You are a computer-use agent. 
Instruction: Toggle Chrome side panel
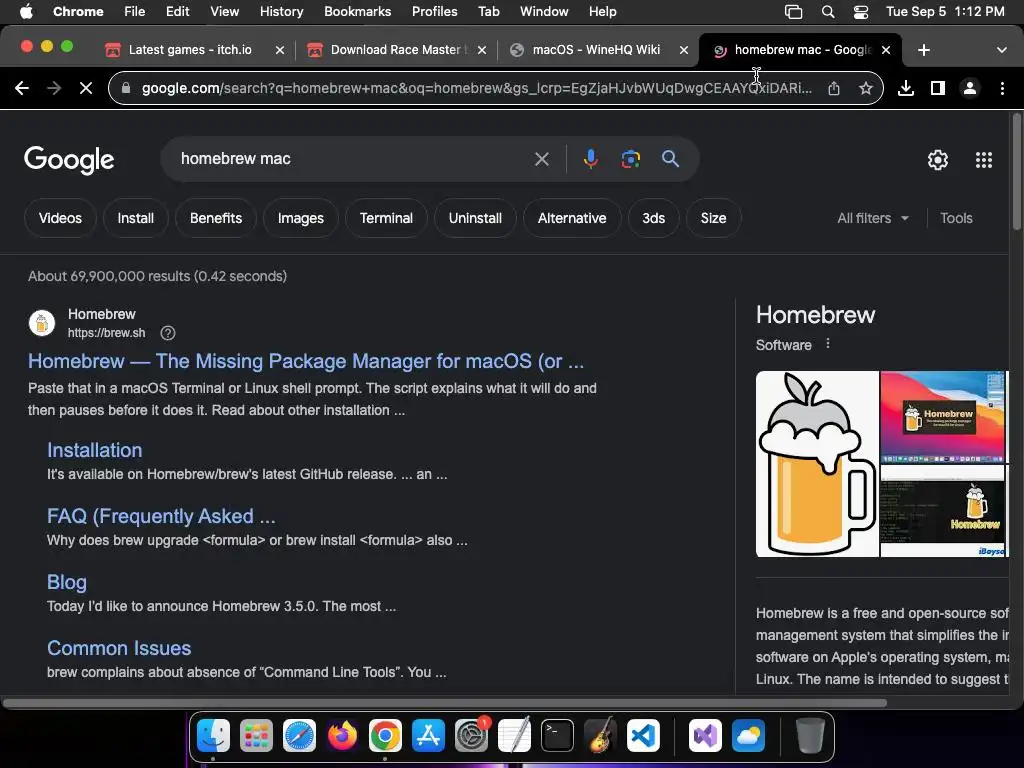tap(938, 88)
